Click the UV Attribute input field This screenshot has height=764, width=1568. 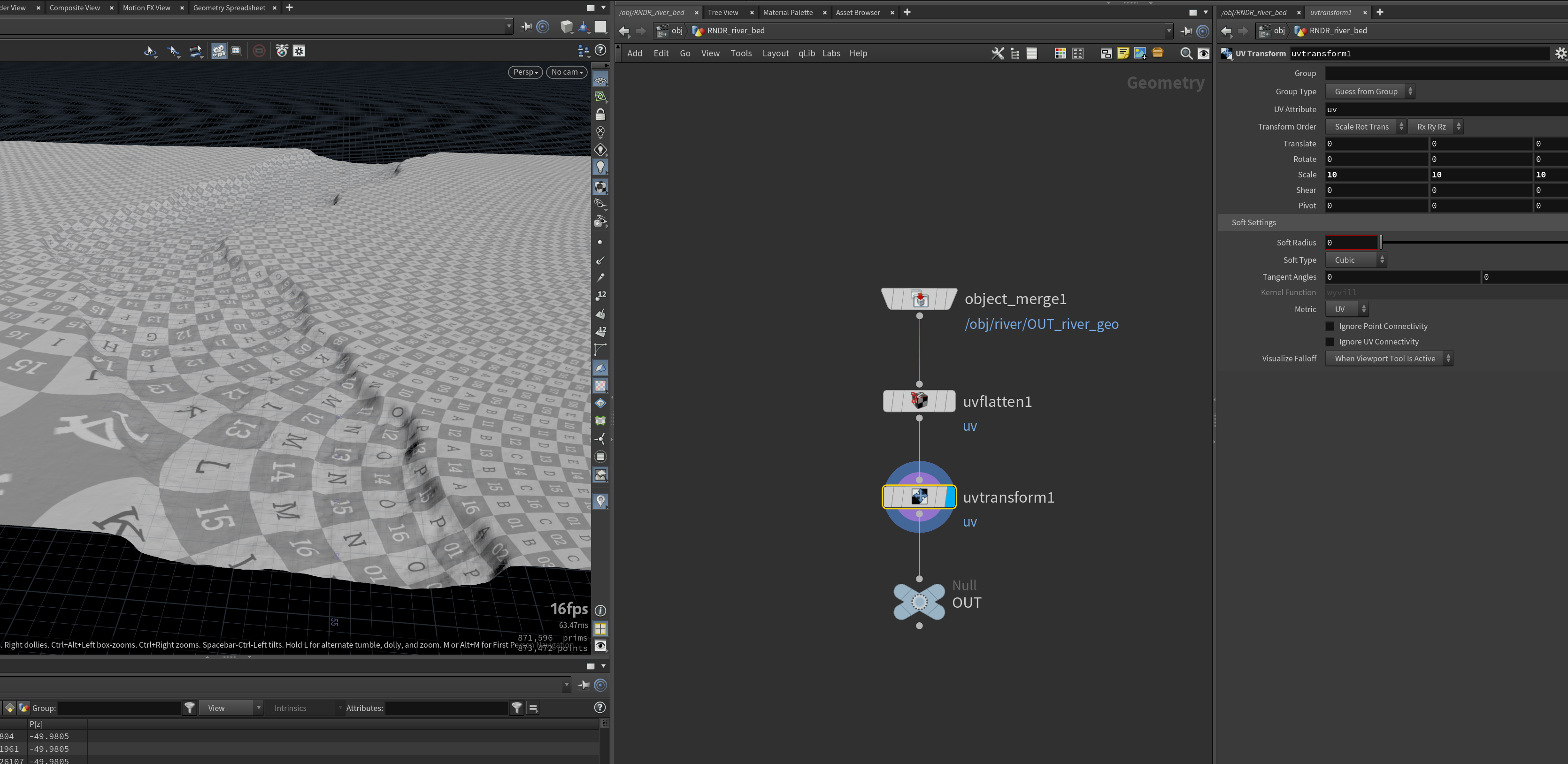pos(1446,109)
